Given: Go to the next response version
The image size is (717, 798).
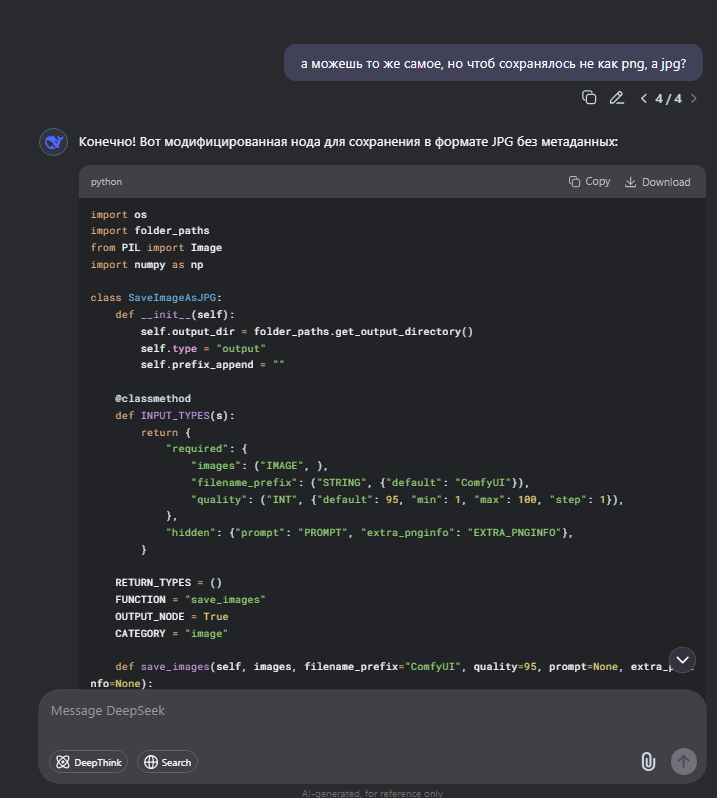Looking at the screenshot, I should (693, 98).
